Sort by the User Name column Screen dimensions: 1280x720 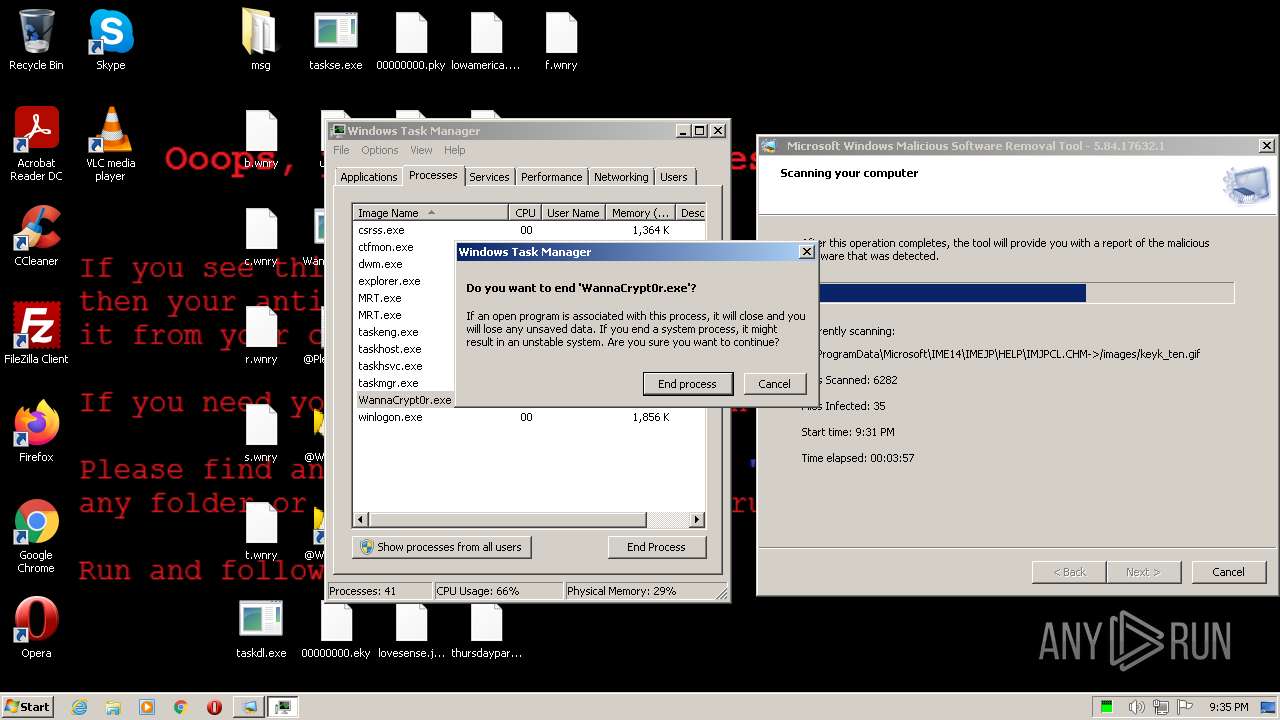coord(573,213)
